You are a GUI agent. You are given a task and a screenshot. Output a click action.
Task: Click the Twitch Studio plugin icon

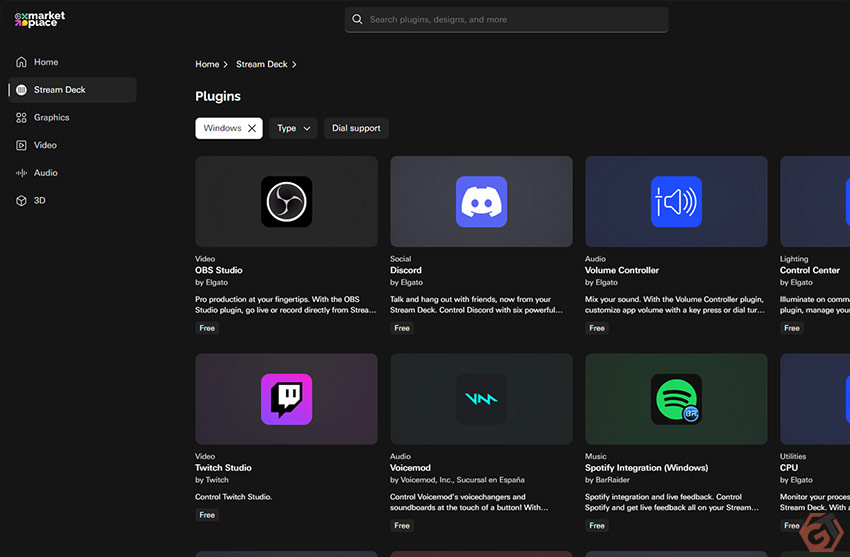pos(286,399)
